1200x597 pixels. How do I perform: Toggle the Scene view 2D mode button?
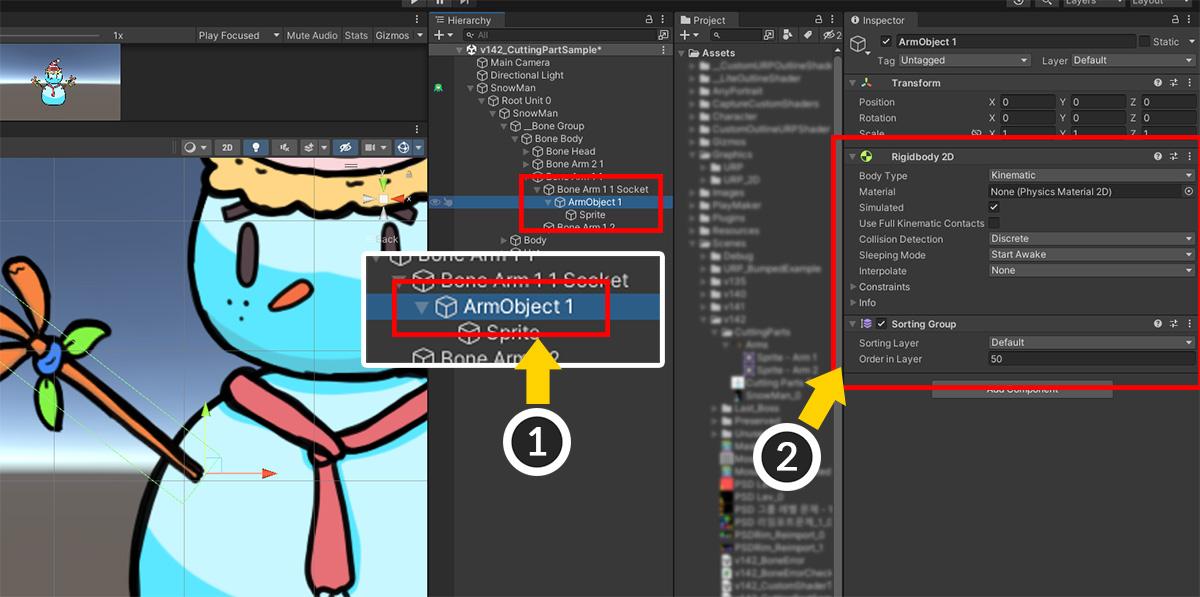coord(227,147)
